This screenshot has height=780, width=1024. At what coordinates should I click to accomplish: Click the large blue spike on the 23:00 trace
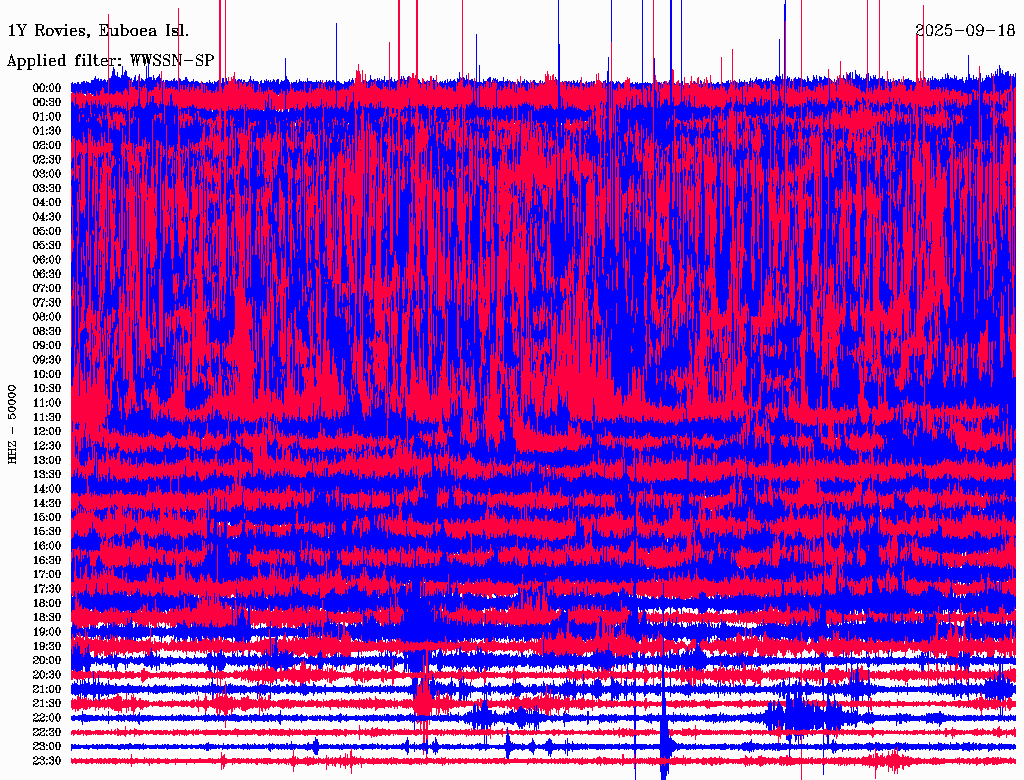pos(664,748)
